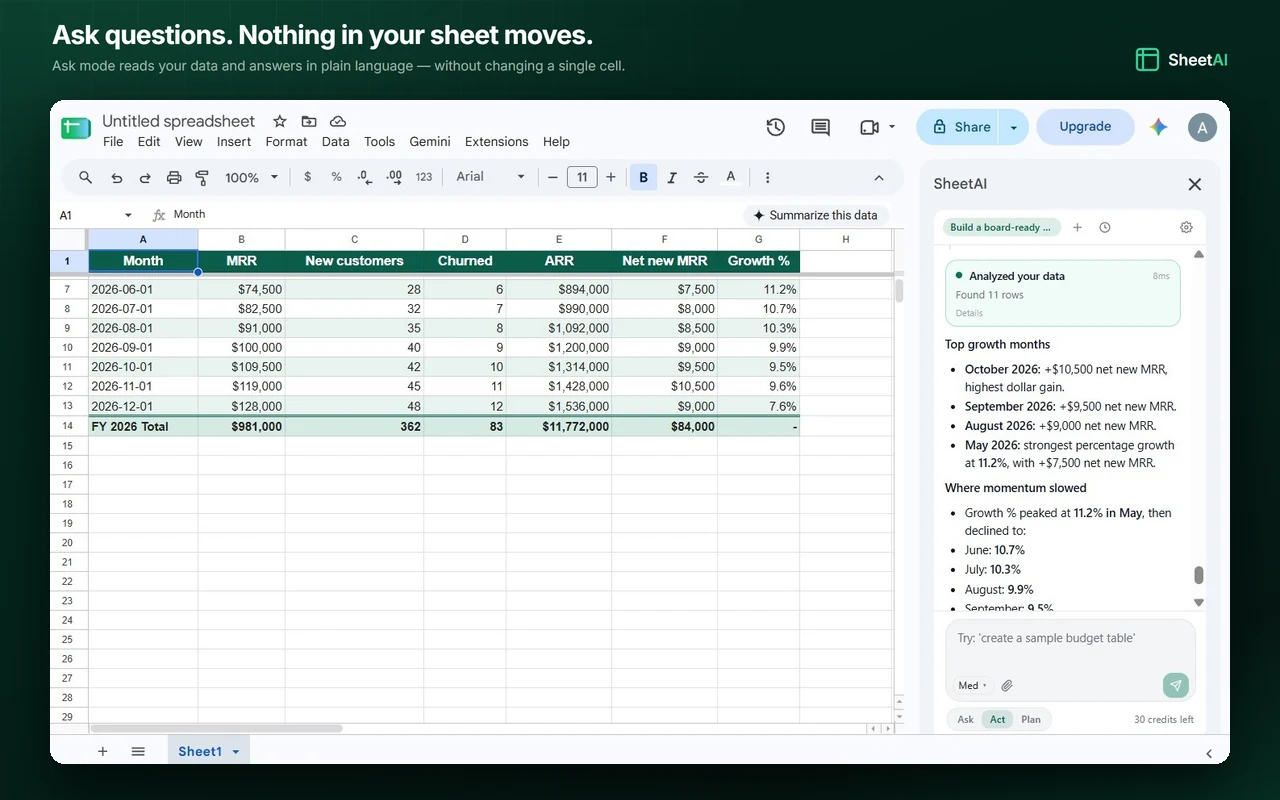Open SheetAI chat history

click(1105, 227)
